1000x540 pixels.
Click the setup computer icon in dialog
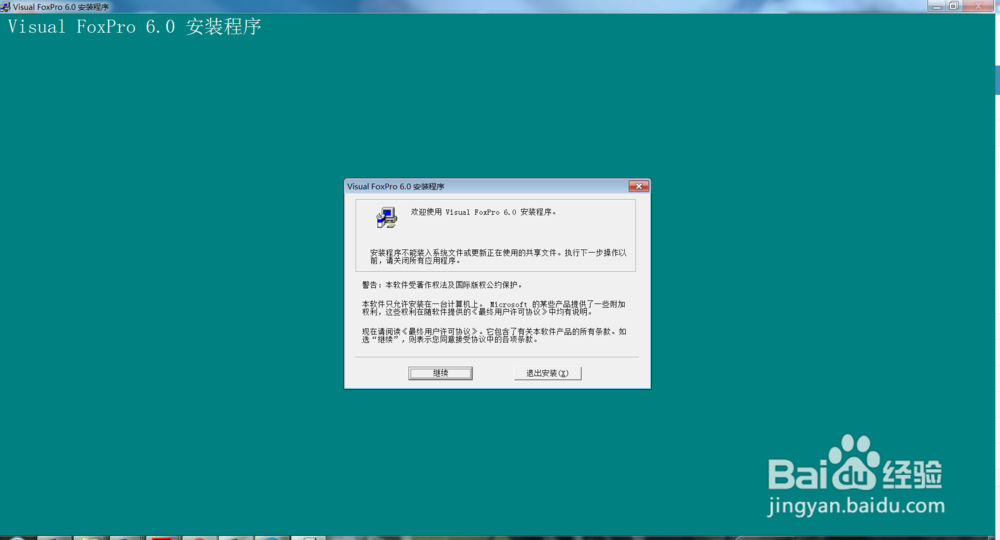[386, 217]
